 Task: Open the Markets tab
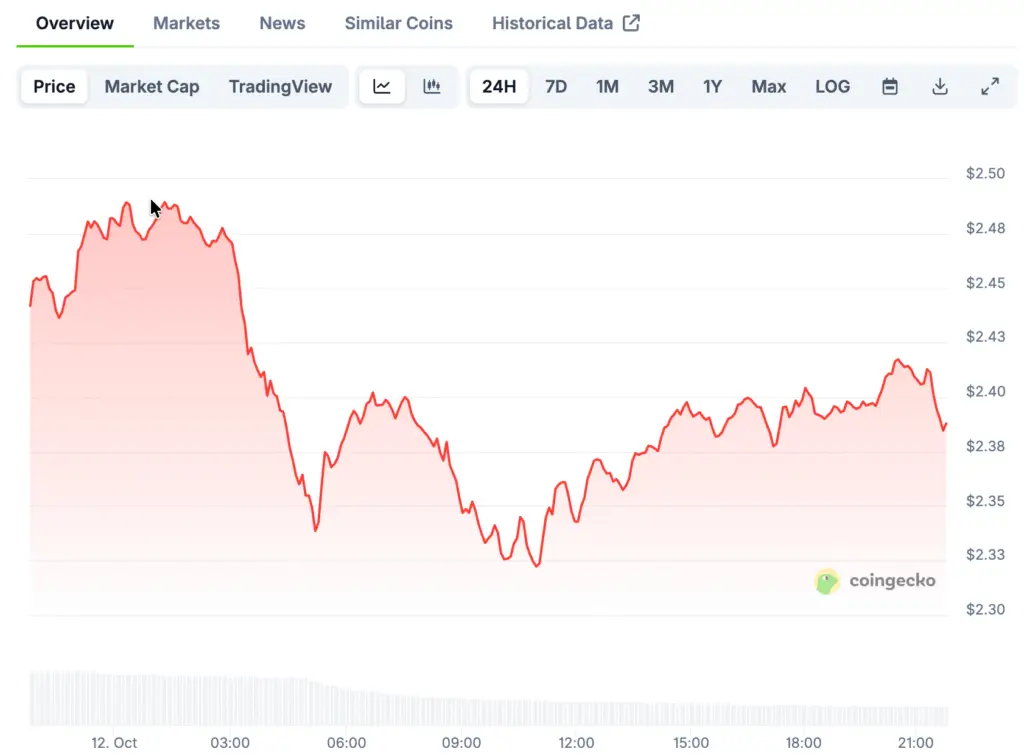(186, 23)
